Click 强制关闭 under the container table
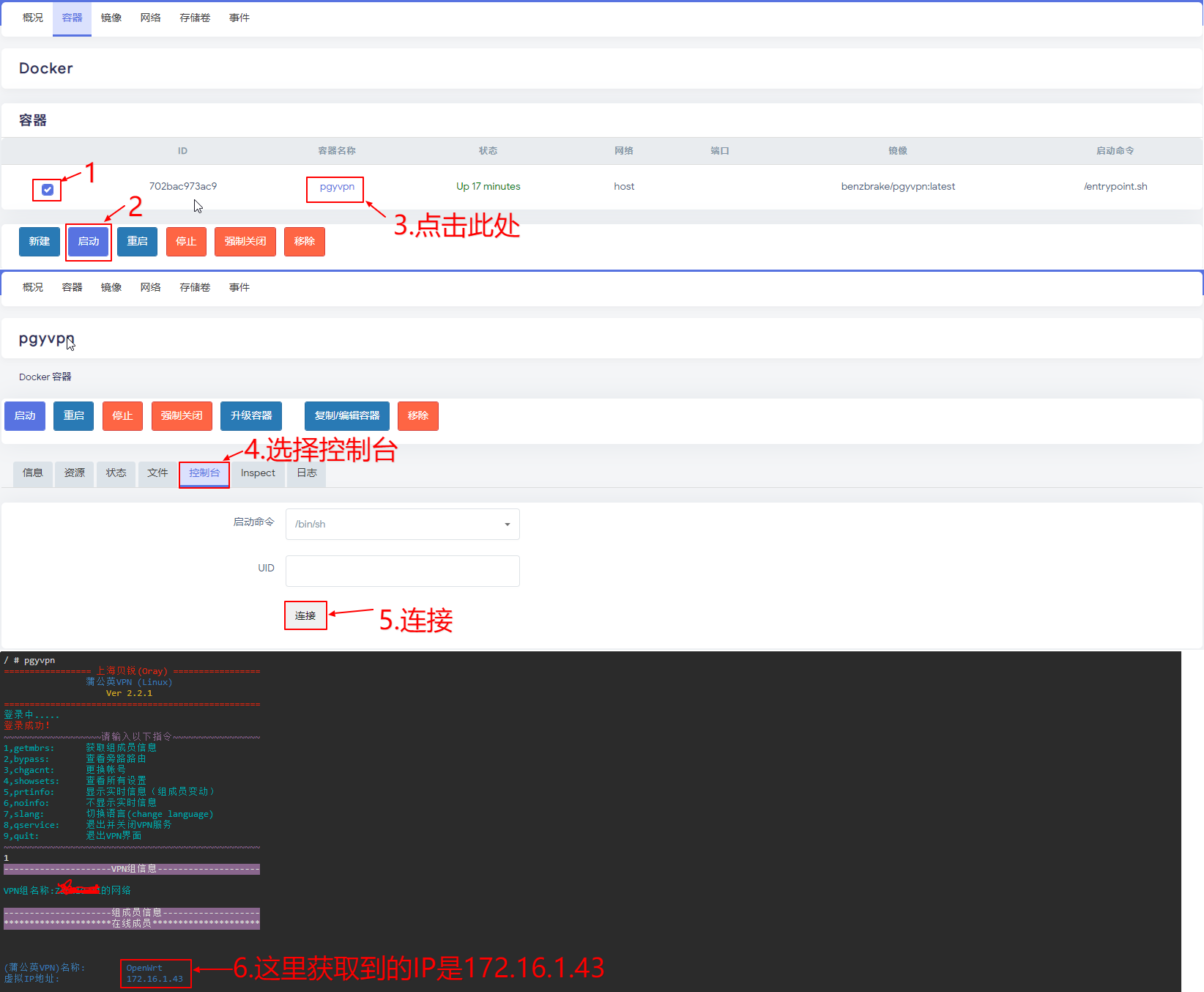1204x992 pixels. [245, 242]
